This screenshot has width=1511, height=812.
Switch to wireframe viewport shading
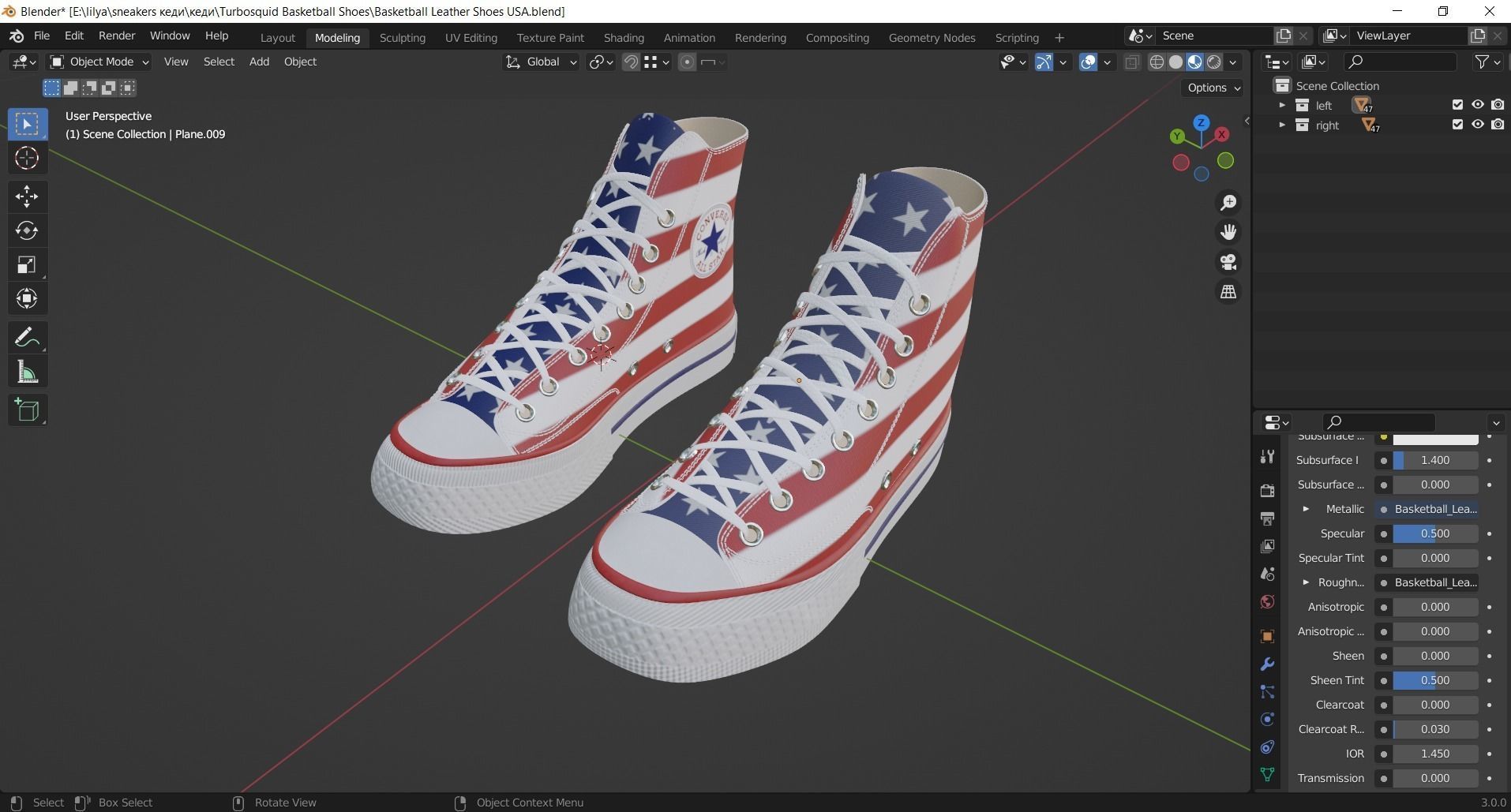[1157, 62]
